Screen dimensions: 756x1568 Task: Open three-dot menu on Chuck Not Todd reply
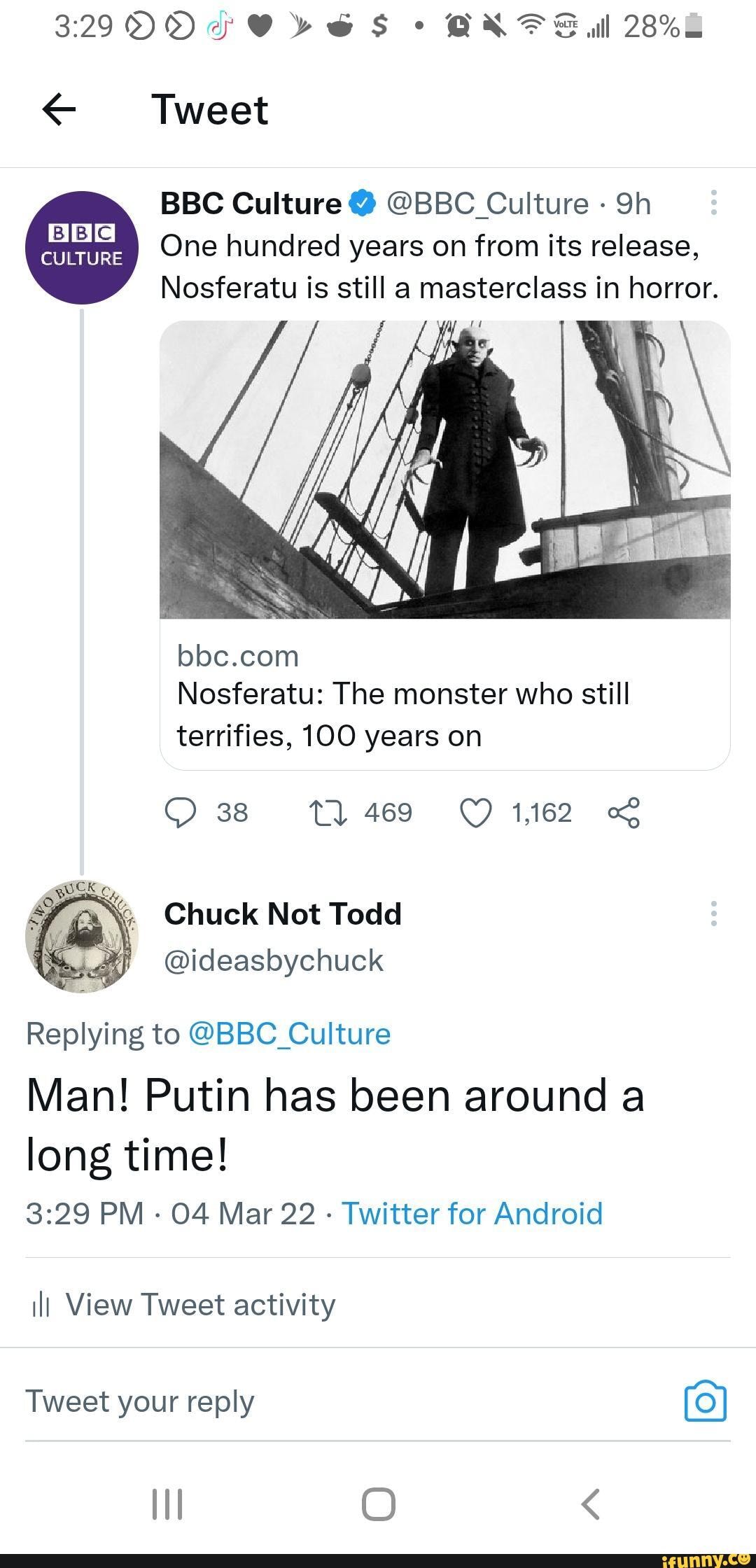click(713, 913)
